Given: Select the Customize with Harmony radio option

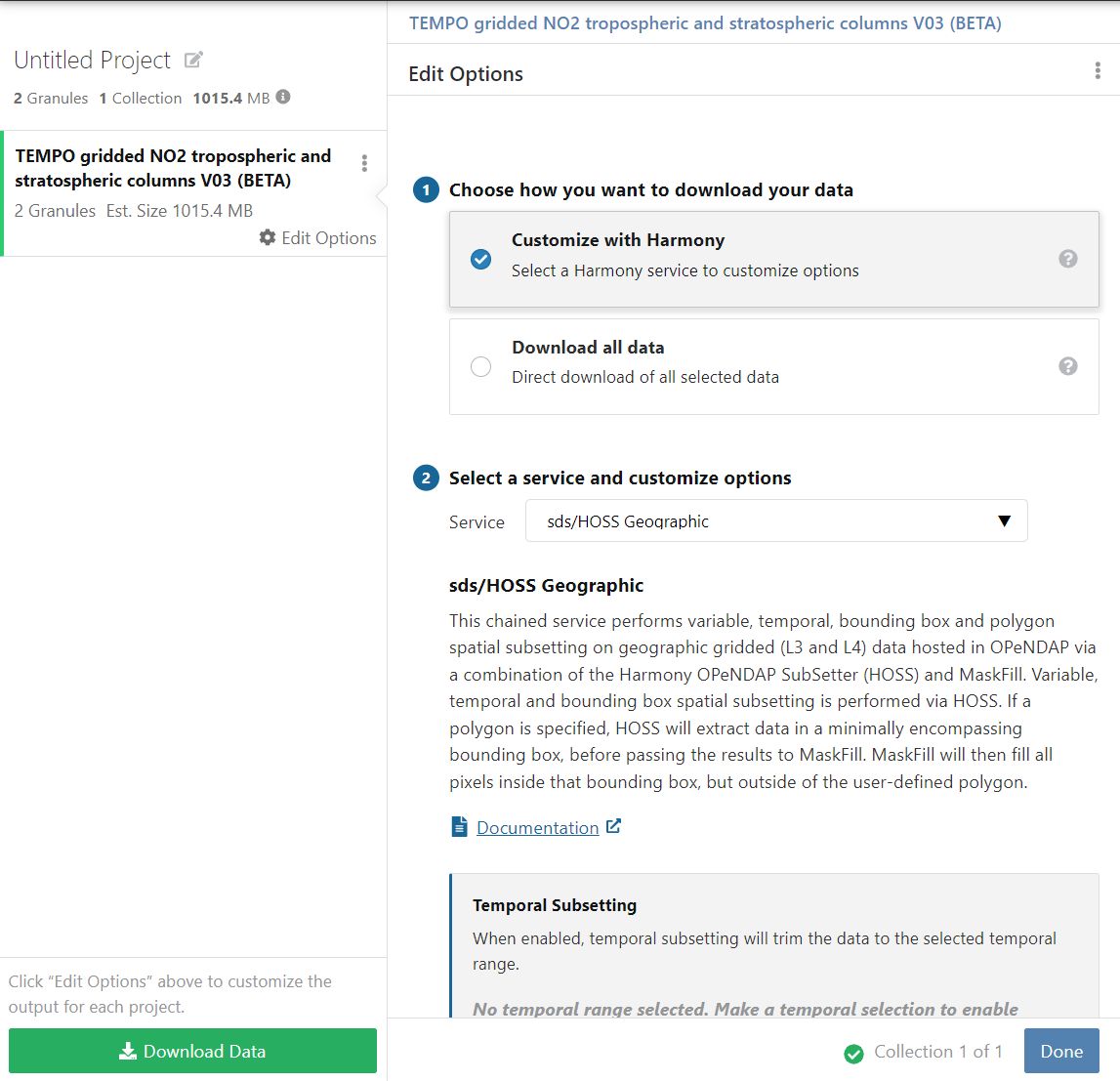Looking at the screenshot, I should tap(480, 259).
